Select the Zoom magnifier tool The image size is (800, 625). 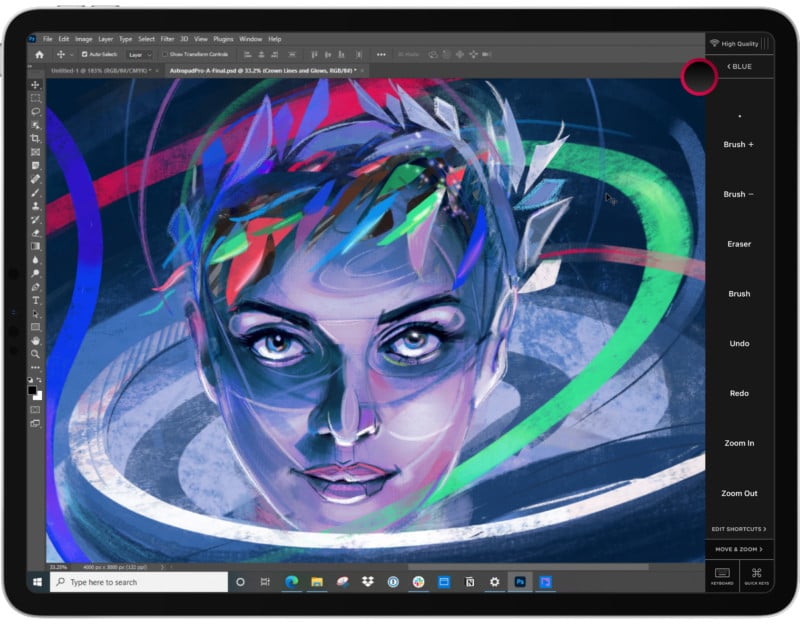(x=35, y=354)
